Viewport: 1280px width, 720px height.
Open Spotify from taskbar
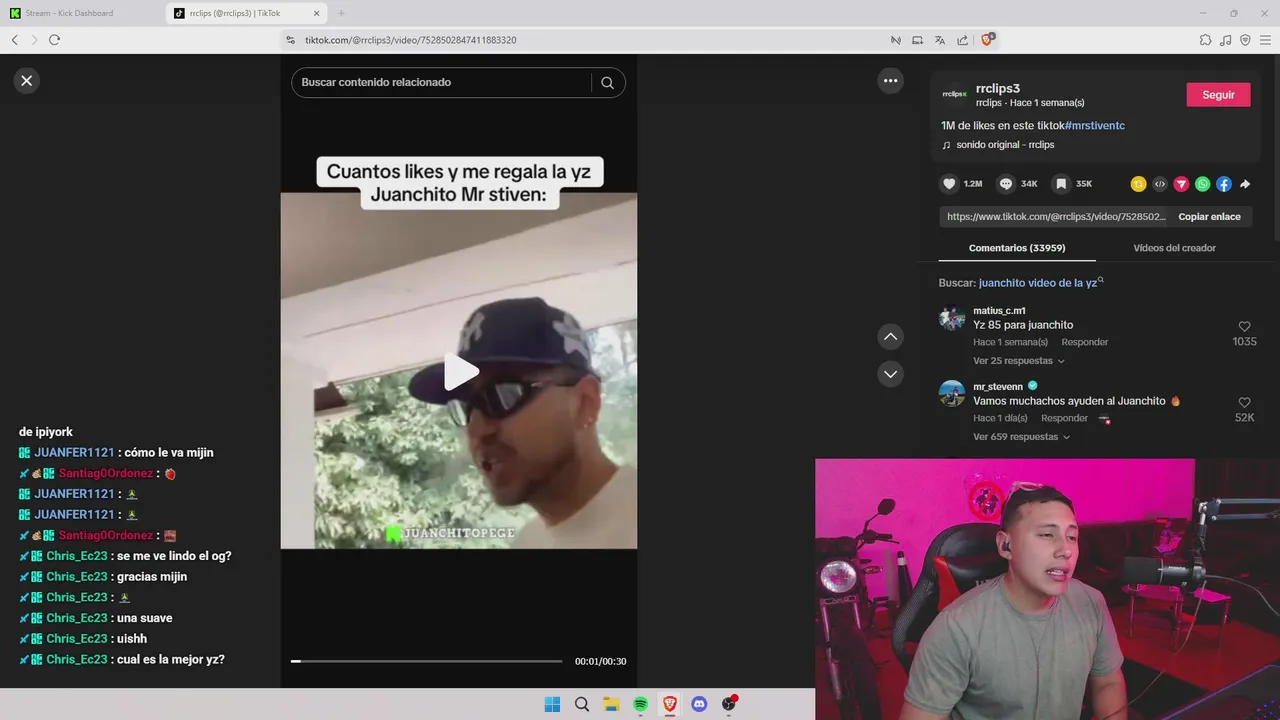[640, 704]
